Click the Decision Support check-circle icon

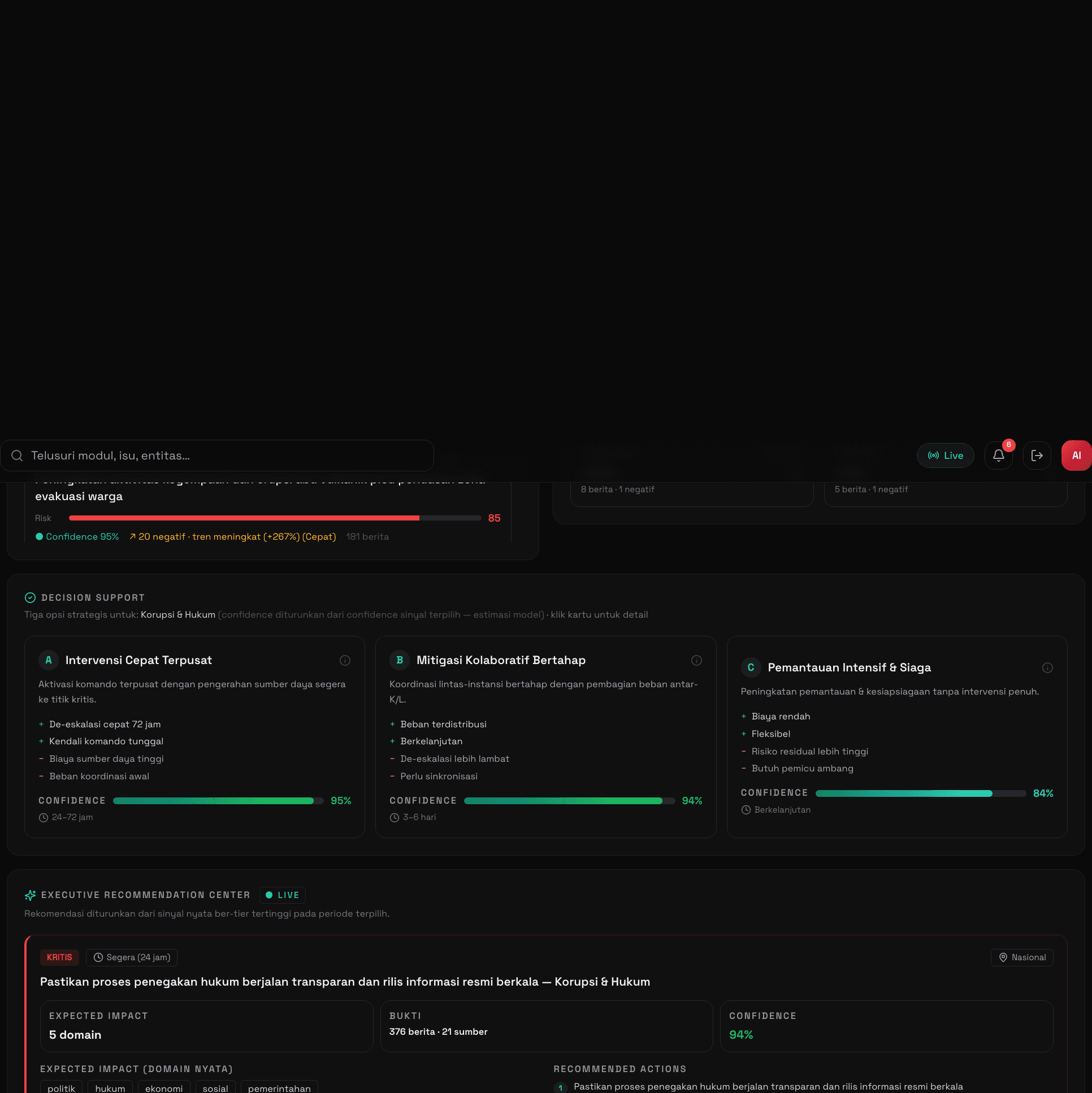point(30,597)
